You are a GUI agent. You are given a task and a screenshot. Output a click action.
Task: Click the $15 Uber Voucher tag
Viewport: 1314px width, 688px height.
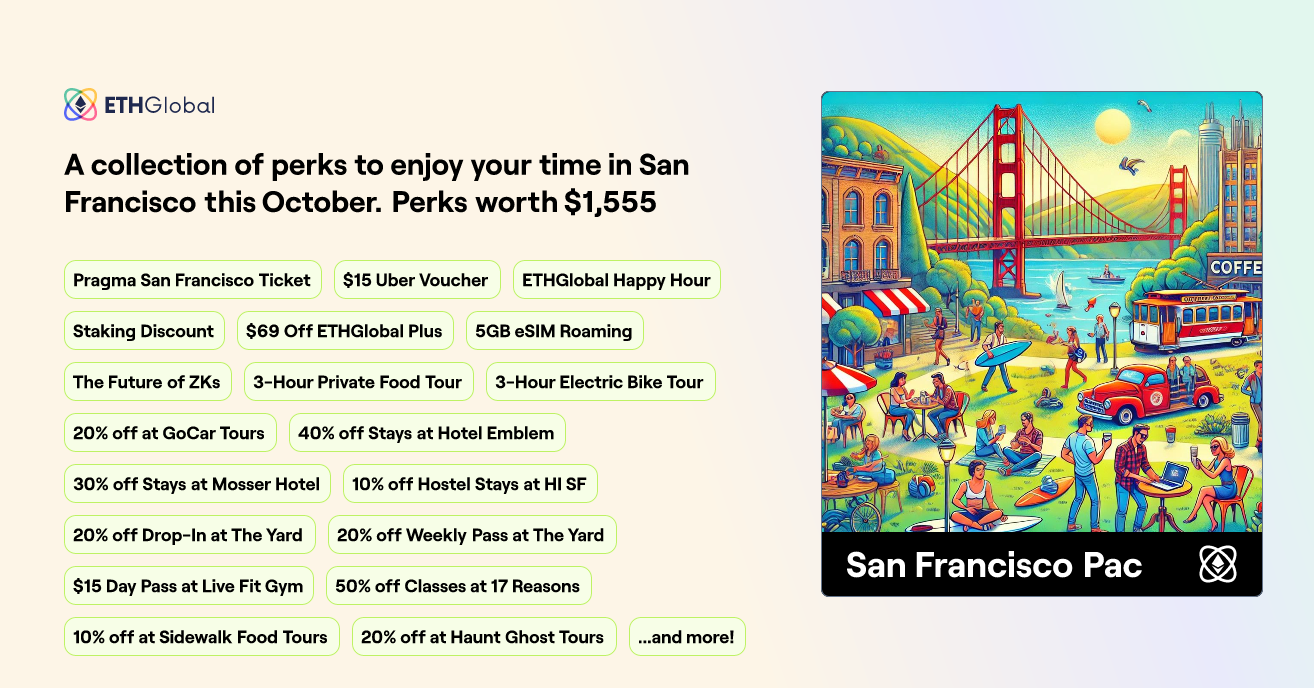[415, 280]
